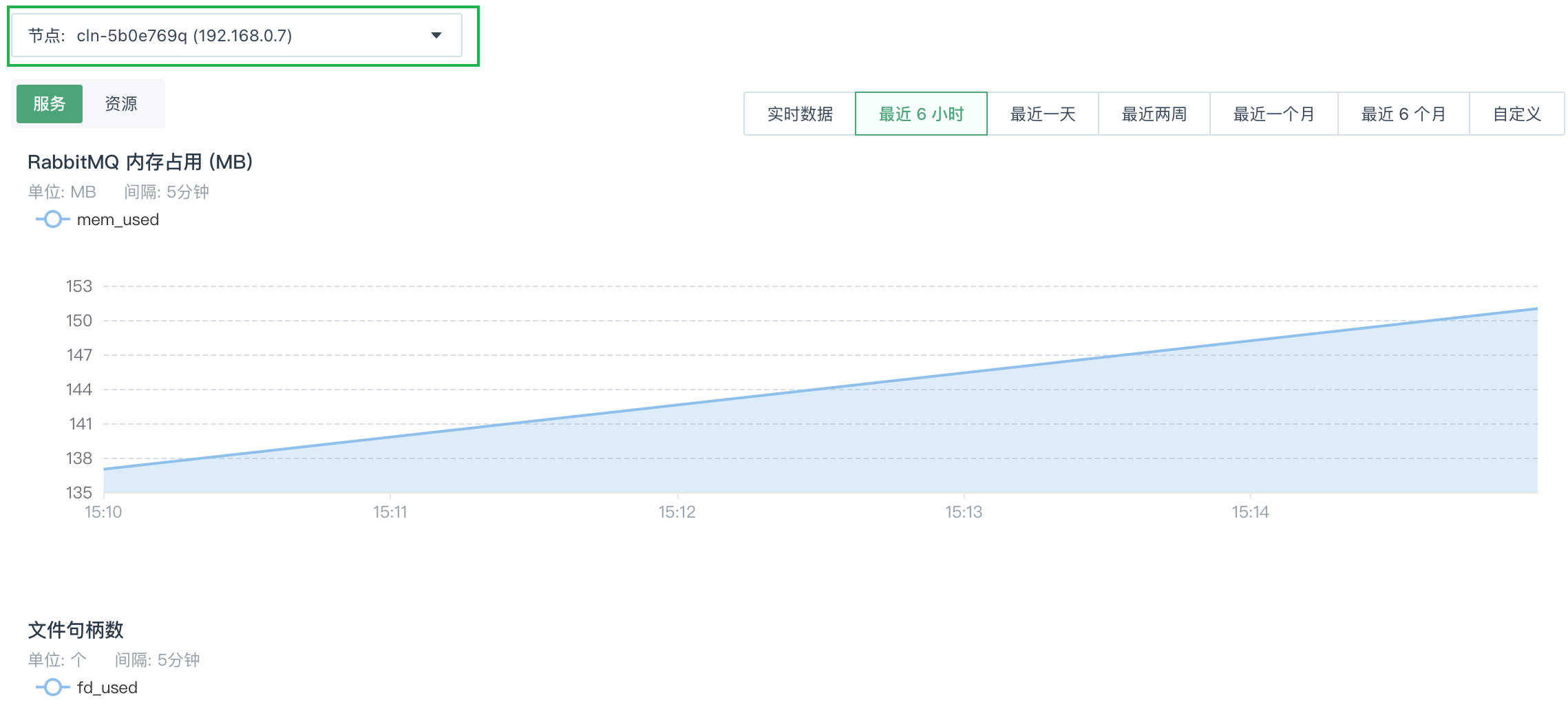This screenshot has width=1568, height=720.
Task: Click the 15:11 x-axis label
Action: tap(390, 512)
